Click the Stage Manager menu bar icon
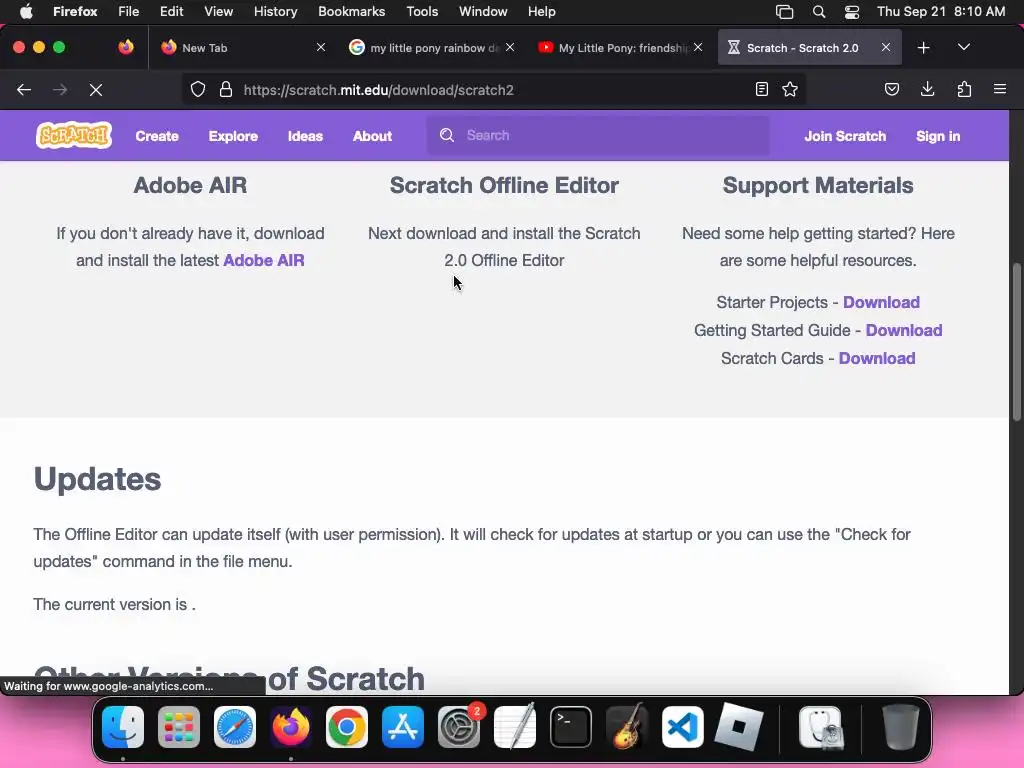Image resolution: width=1024 pixels, height=768 pixels. click(784, 12)
